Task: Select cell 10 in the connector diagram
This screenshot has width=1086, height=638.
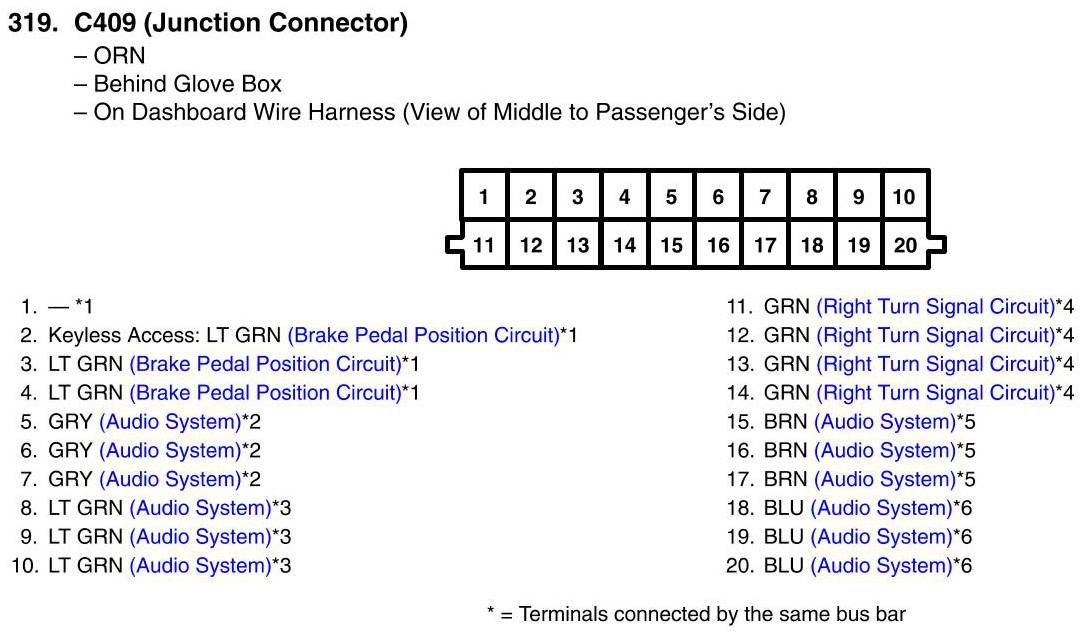Action: tap(904, 197)
